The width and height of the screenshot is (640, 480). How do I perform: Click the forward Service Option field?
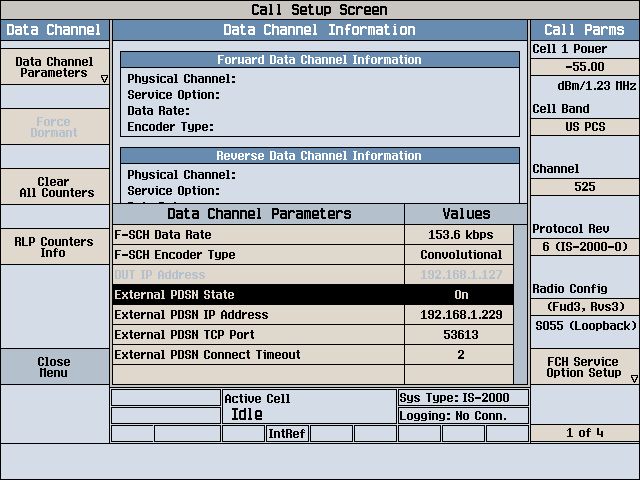coord(173,95)
